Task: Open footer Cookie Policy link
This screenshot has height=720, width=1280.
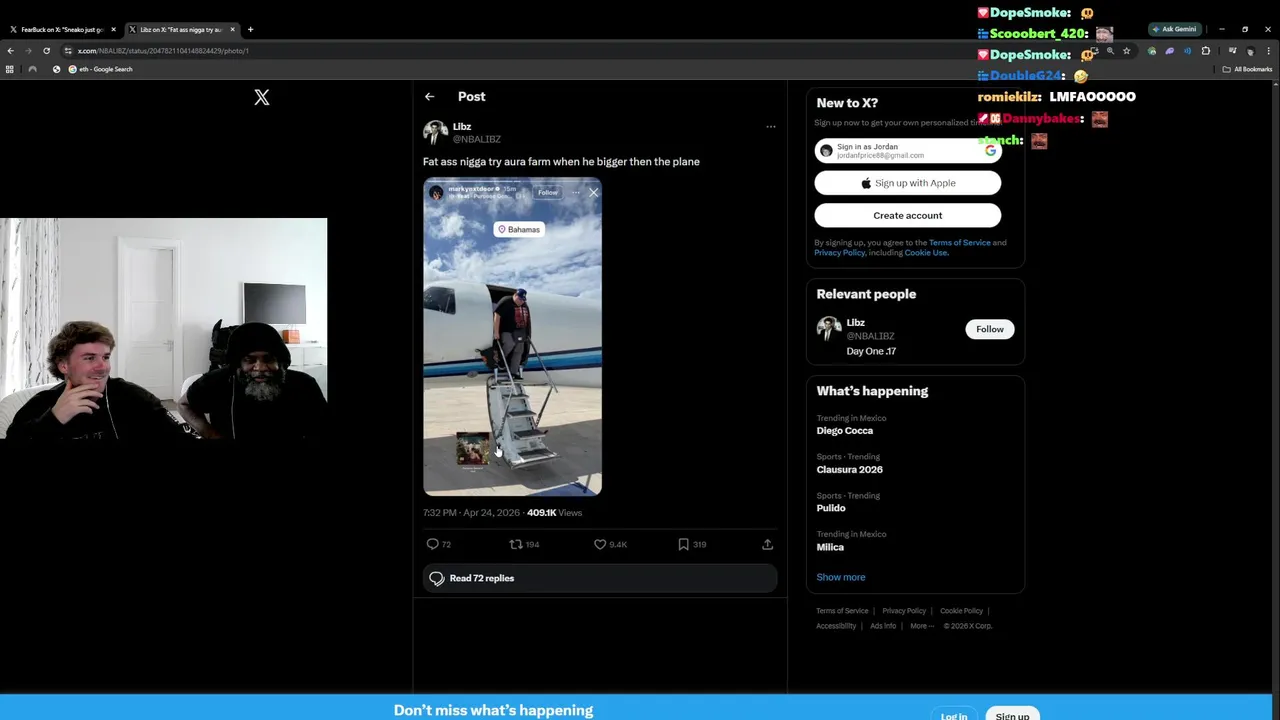Action: (961, 611)
